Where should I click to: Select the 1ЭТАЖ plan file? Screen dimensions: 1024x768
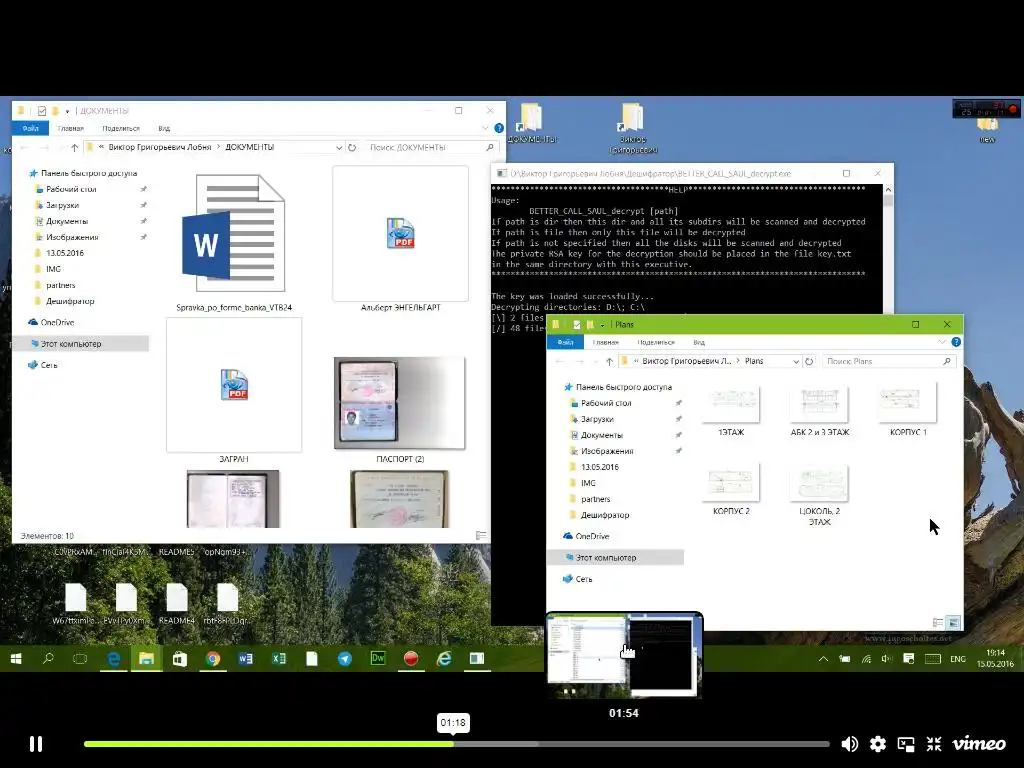coord(731,411)
